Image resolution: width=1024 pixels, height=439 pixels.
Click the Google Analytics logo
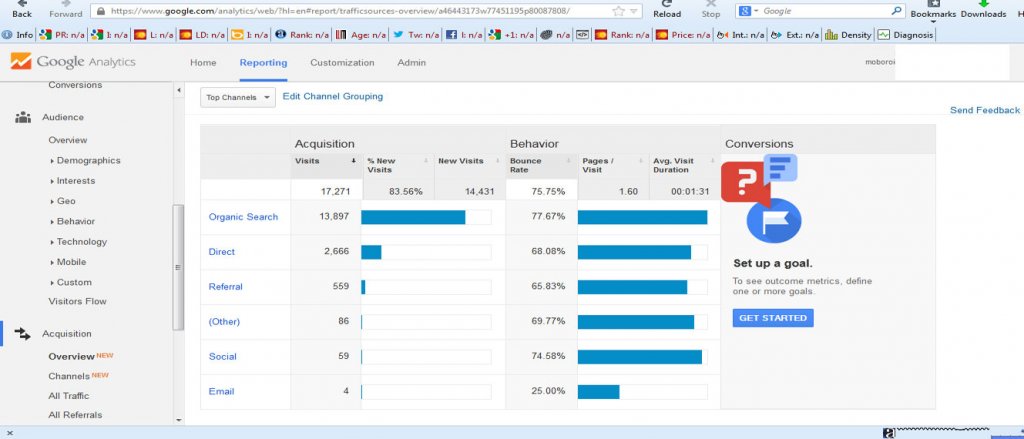pos(73,62)
